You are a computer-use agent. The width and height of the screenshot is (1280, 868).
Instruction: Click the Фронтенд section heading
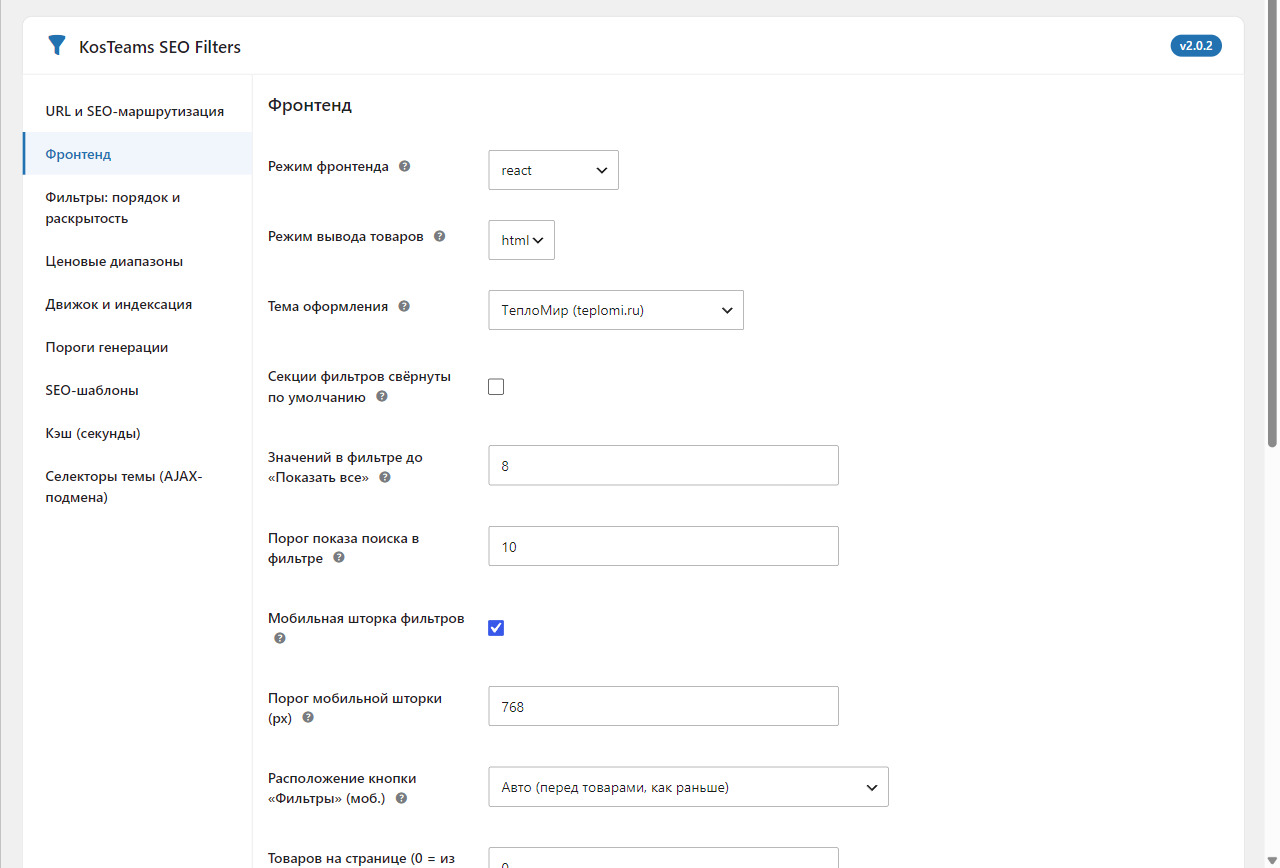click(310, 105)
